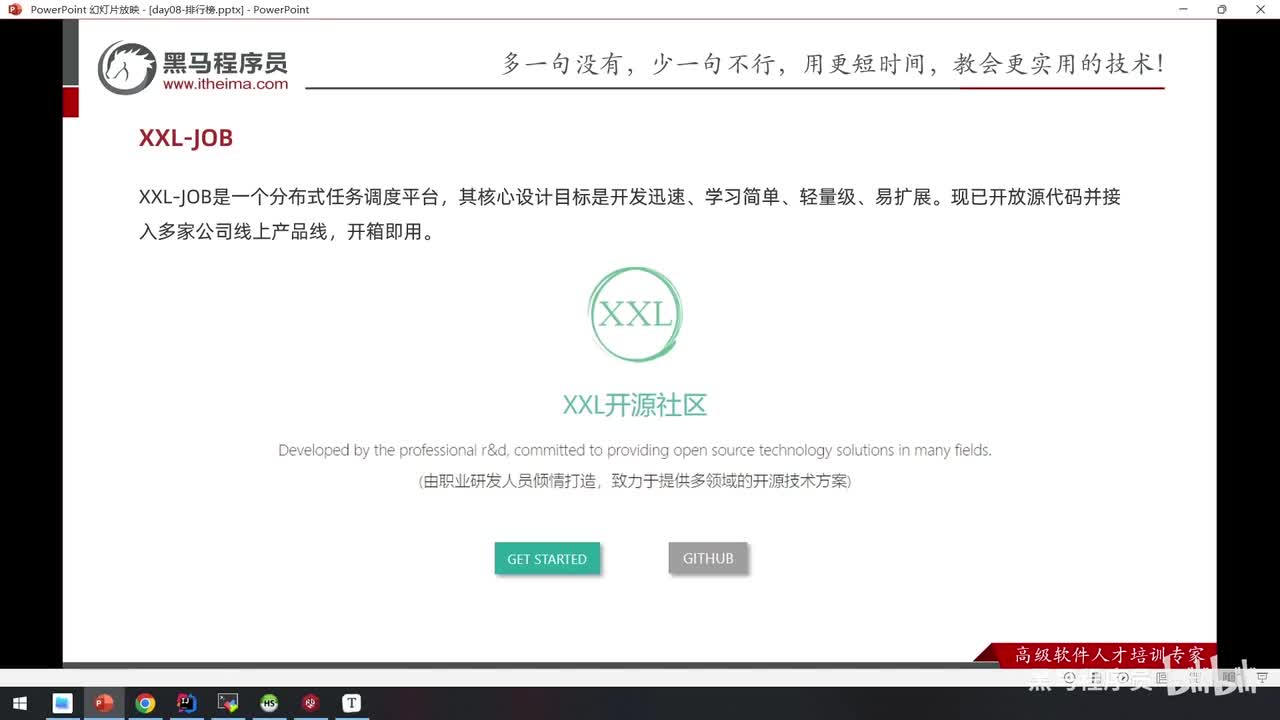The image size is (1280, 720).
Task: Click the XXL circular logo
Action: [636, 314]
